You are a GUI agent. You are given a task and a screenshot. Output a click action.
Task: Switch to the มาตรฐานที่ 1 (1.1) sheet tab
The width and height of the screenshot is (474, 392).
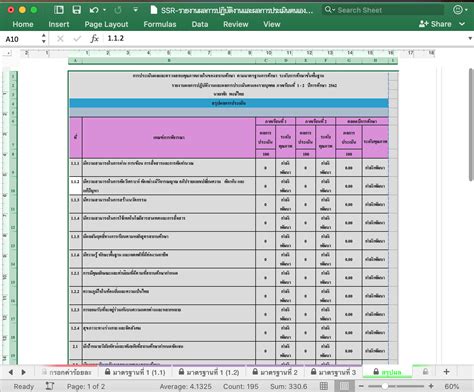coord(135,372)
